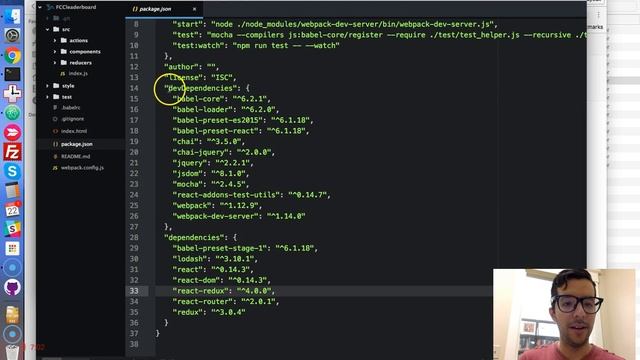Click the JS icon beside index.js
The height and width of the screenshot is (360, 640).
(x=62, y=73)
